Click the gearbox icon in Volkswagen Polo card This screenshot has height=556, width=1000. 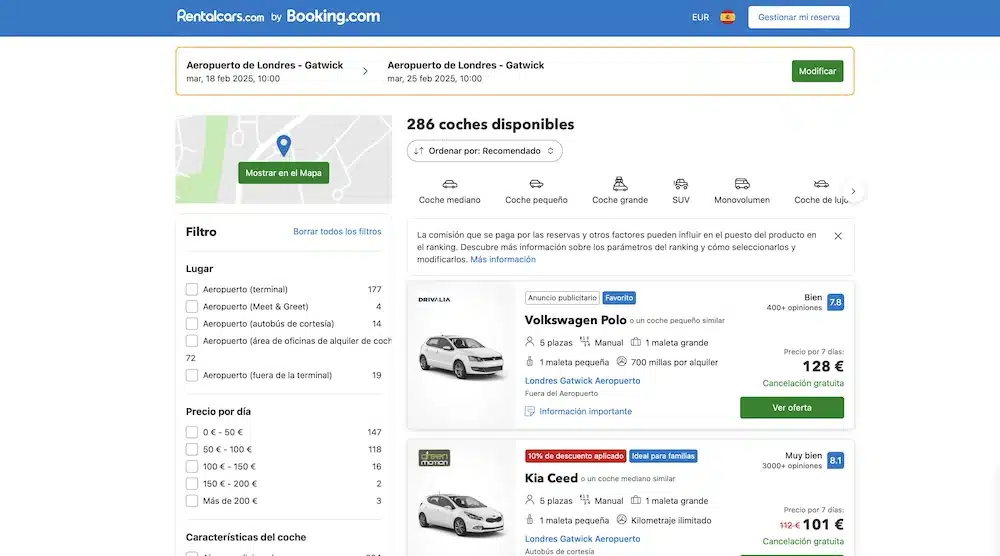(585, 342)
